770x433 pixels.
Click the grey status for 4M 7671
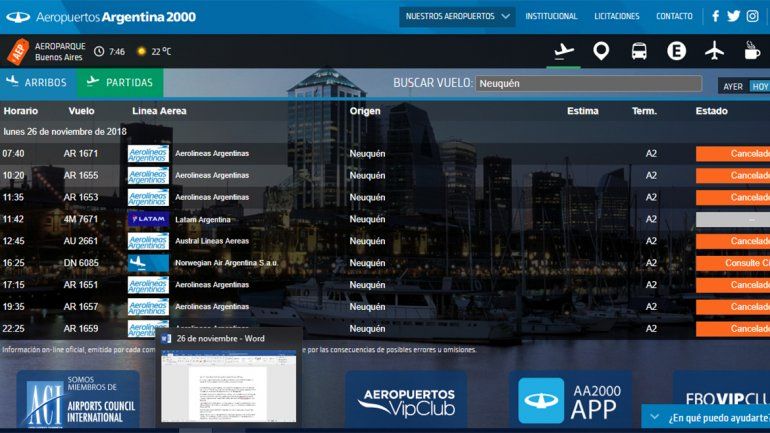point(733,219)
